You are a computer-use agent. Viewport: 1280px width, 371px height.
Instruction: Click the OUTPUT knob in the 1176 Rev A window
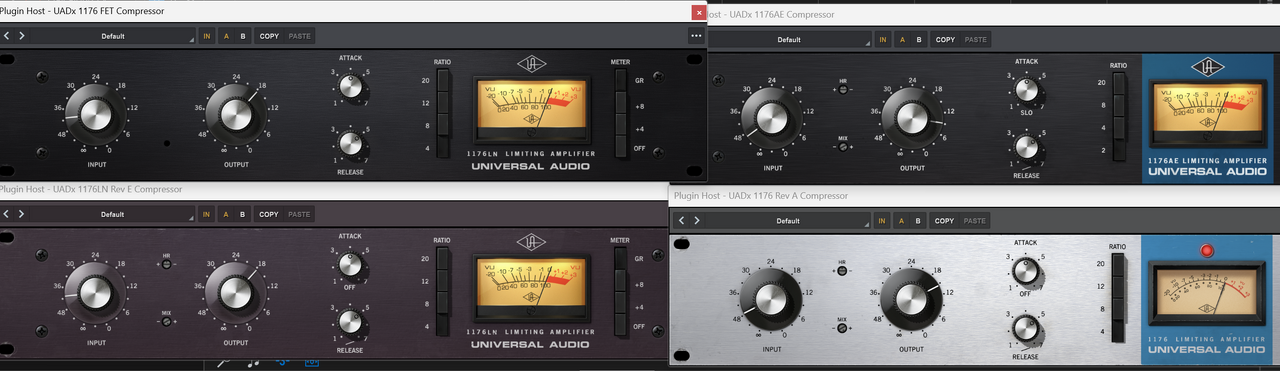point(911,298)
